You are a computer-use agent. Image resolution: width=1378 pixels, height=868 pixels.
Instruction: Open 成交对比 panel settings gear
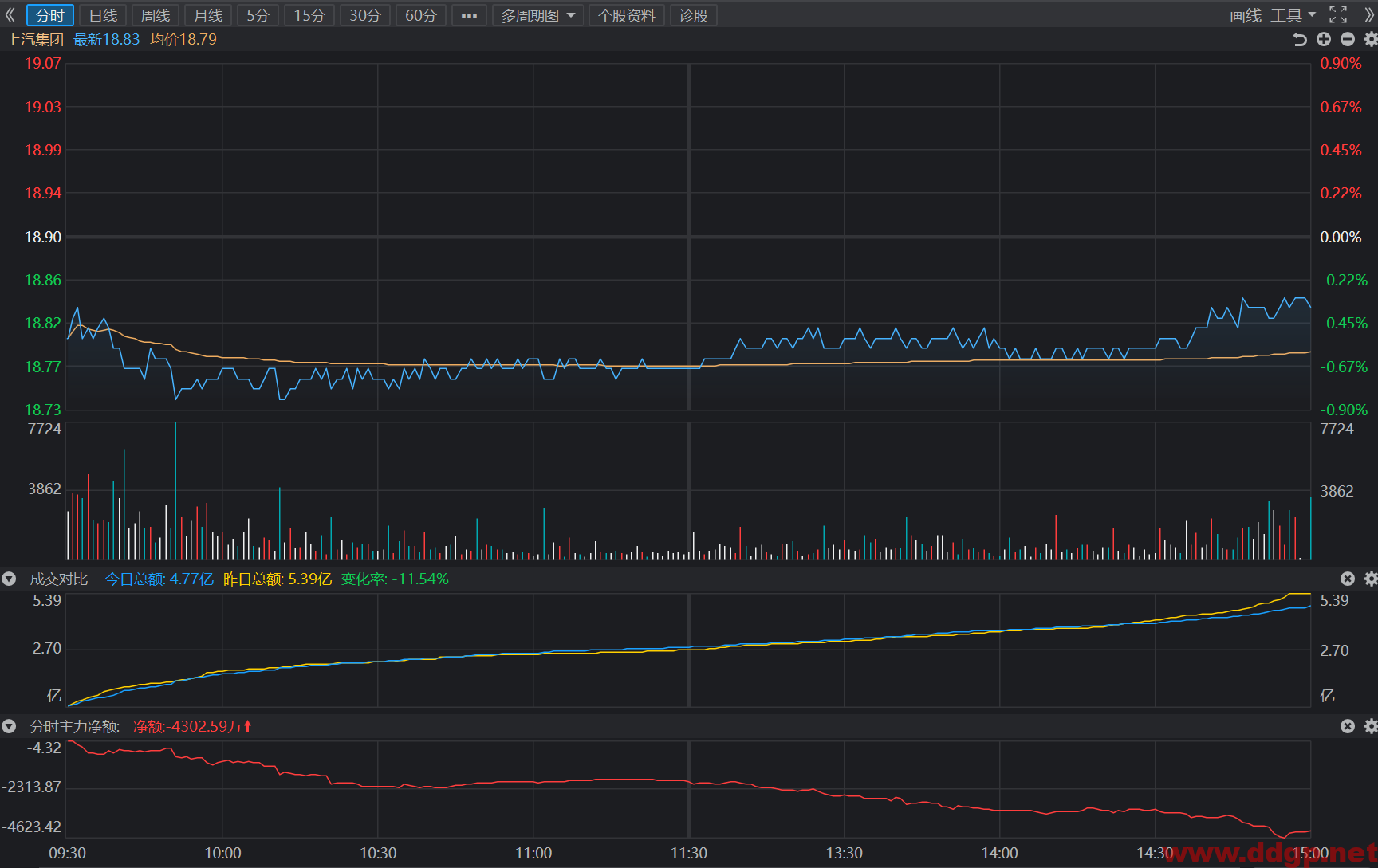click(x=1371, y=579)
